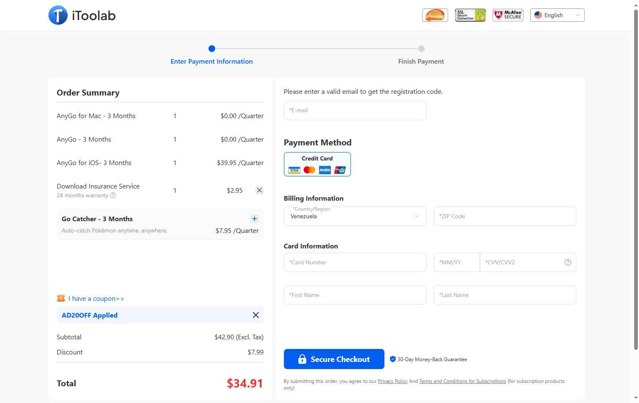Click the page vertical scrollbar
639x403 pixels.
[x=635, y=179]
